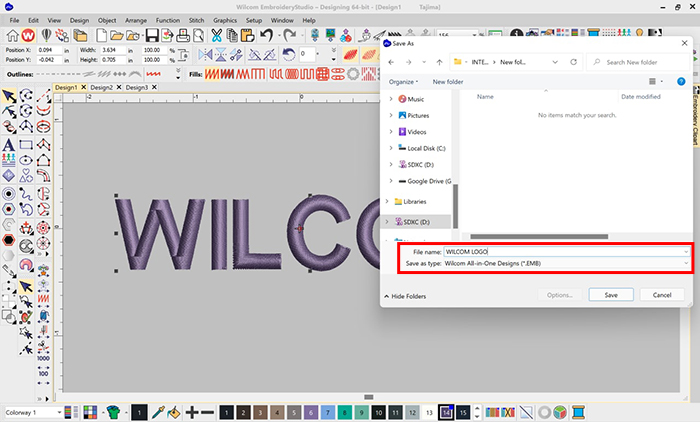
Task: Refresh the folder view
Action: [x=573, y=62]
